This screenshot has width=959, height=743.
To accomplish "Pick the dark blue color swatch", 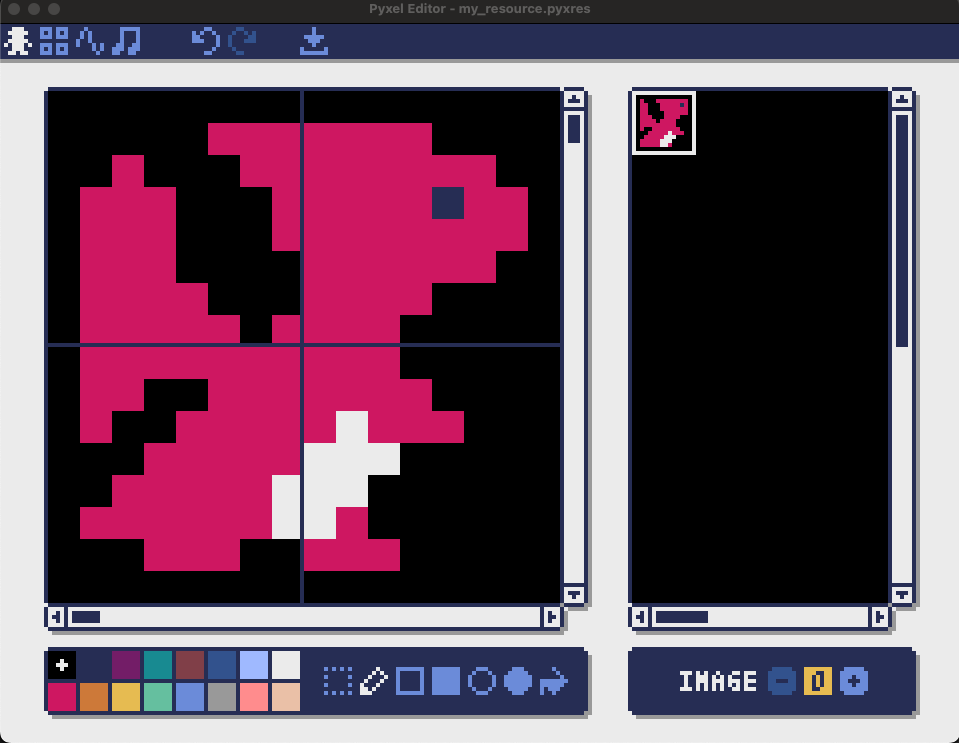I will 222,665.
